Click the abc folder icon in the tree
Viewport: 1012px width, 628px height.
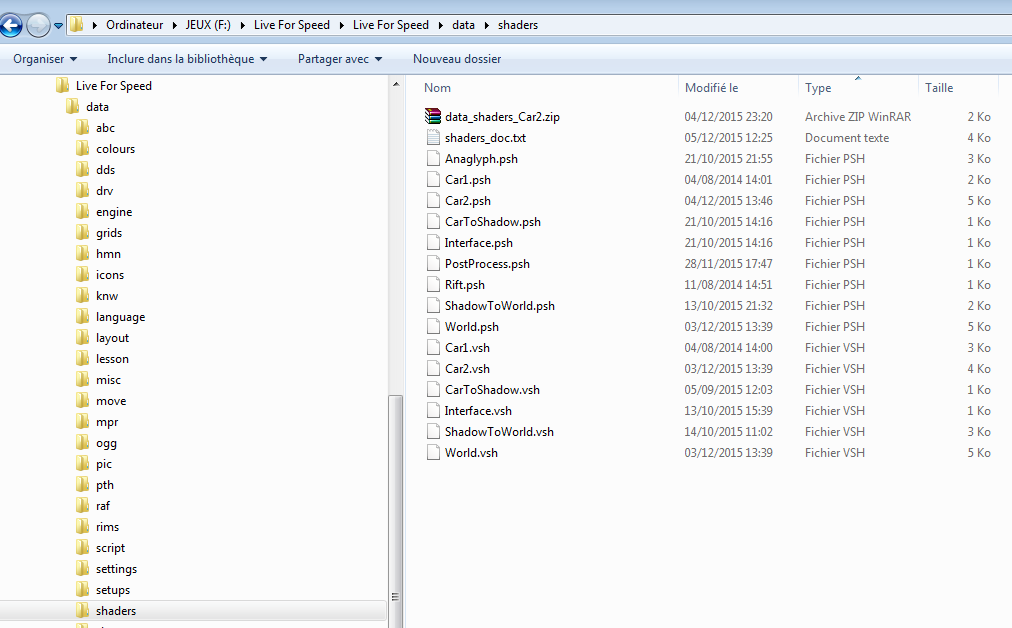82,127
